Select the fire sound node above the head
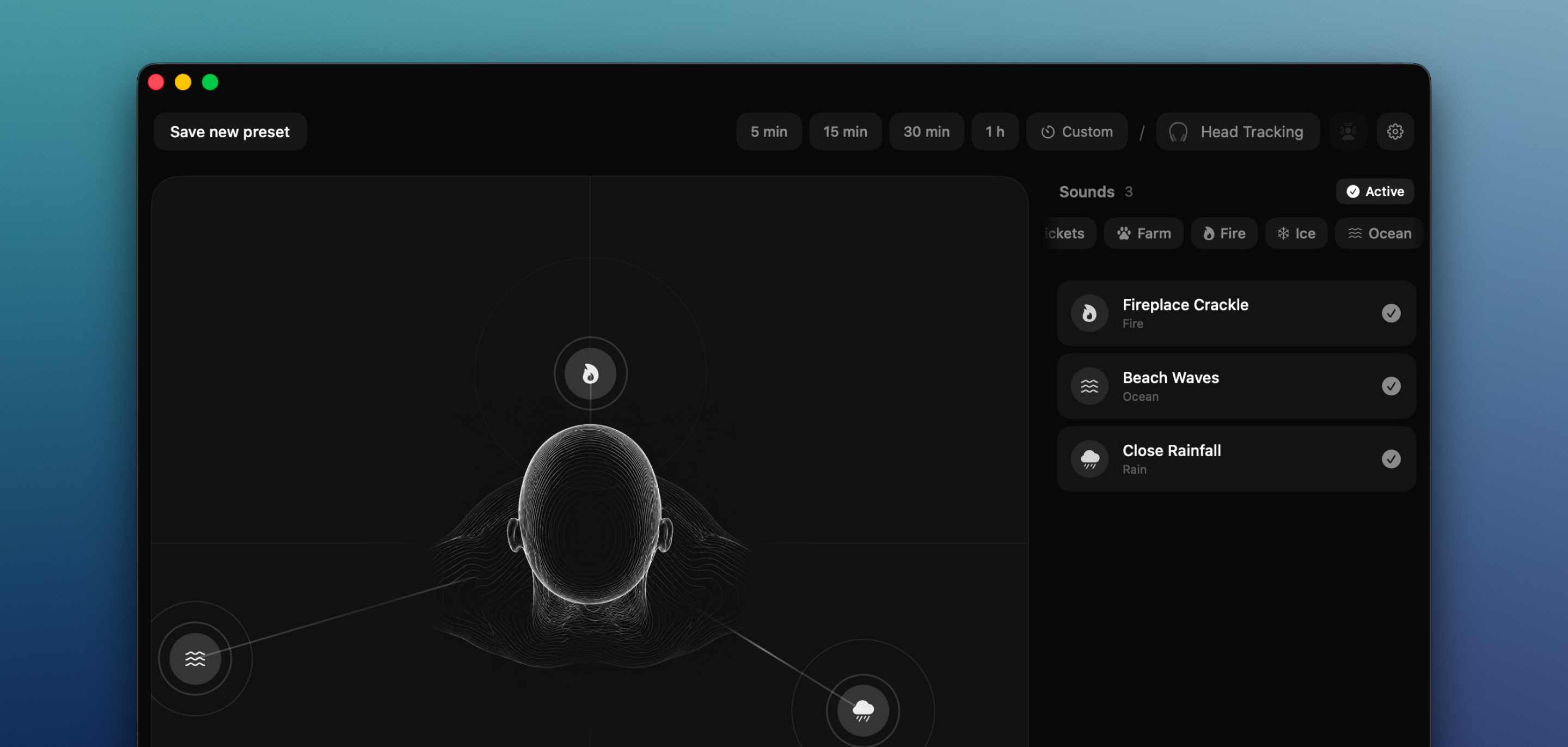This screenshot has height=747, width=1568. click(590, 373)
